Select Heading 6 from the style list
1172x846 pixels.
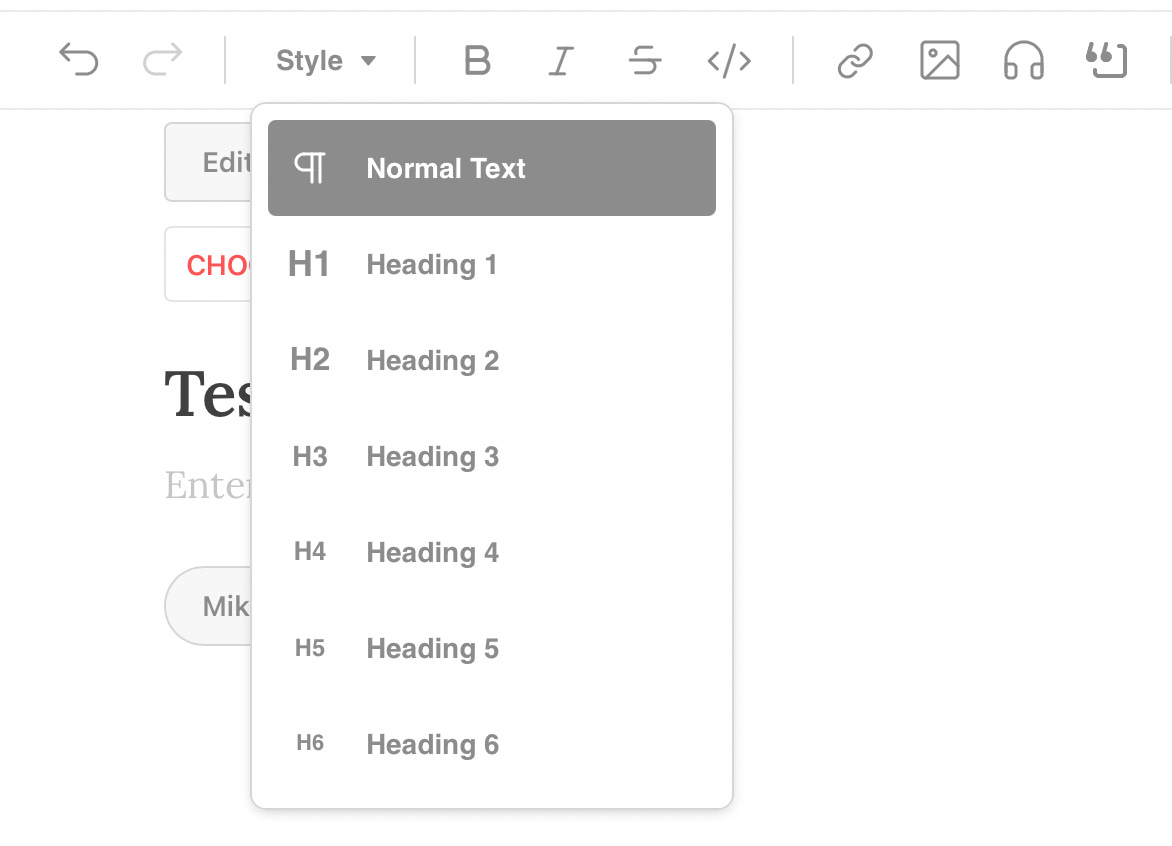(x=432, y=744)
